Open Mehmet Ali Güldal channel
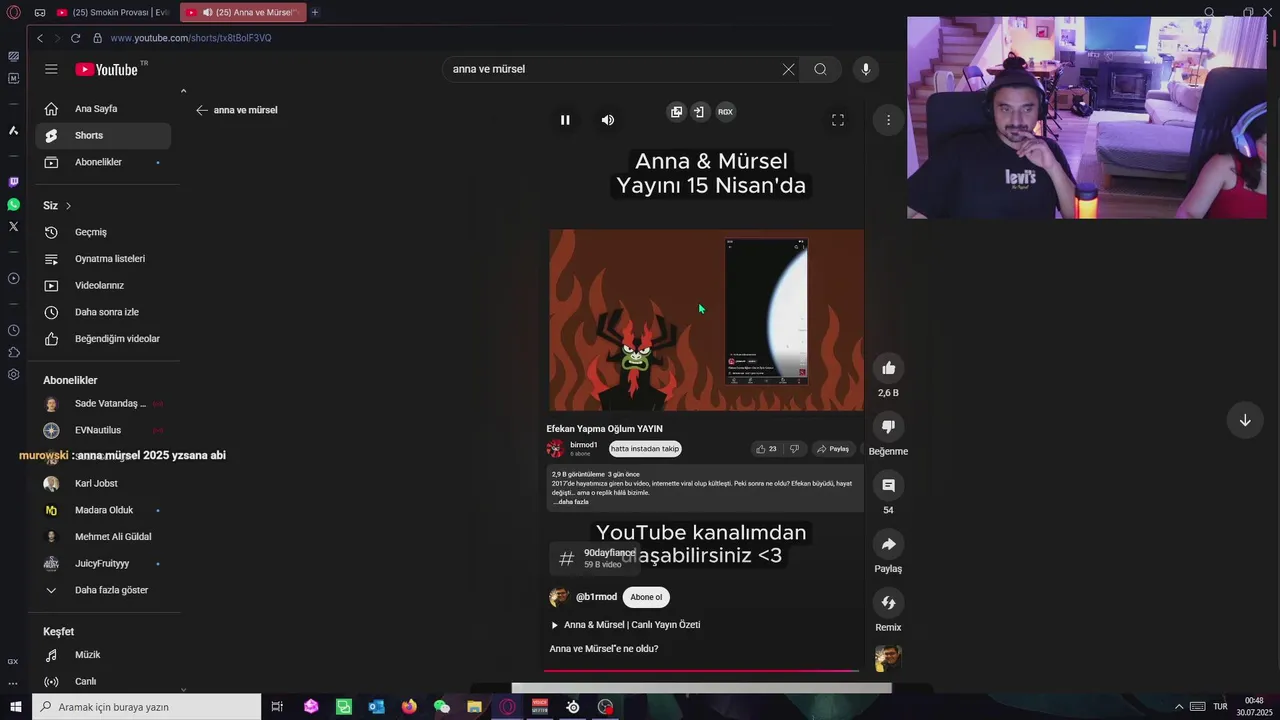 coord(103,537)
